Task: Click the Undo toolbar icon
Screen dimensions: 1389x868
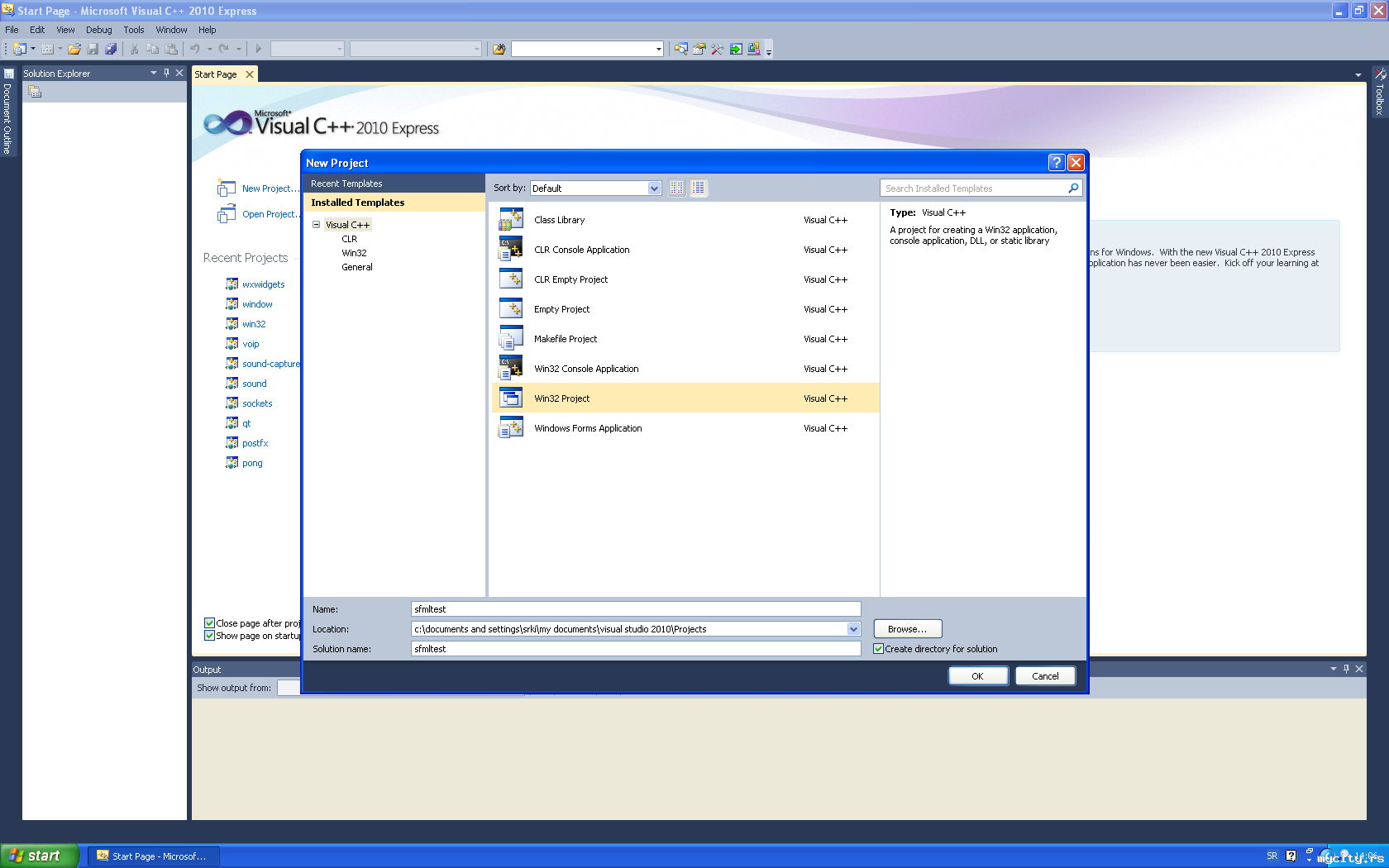Action: 195,49
